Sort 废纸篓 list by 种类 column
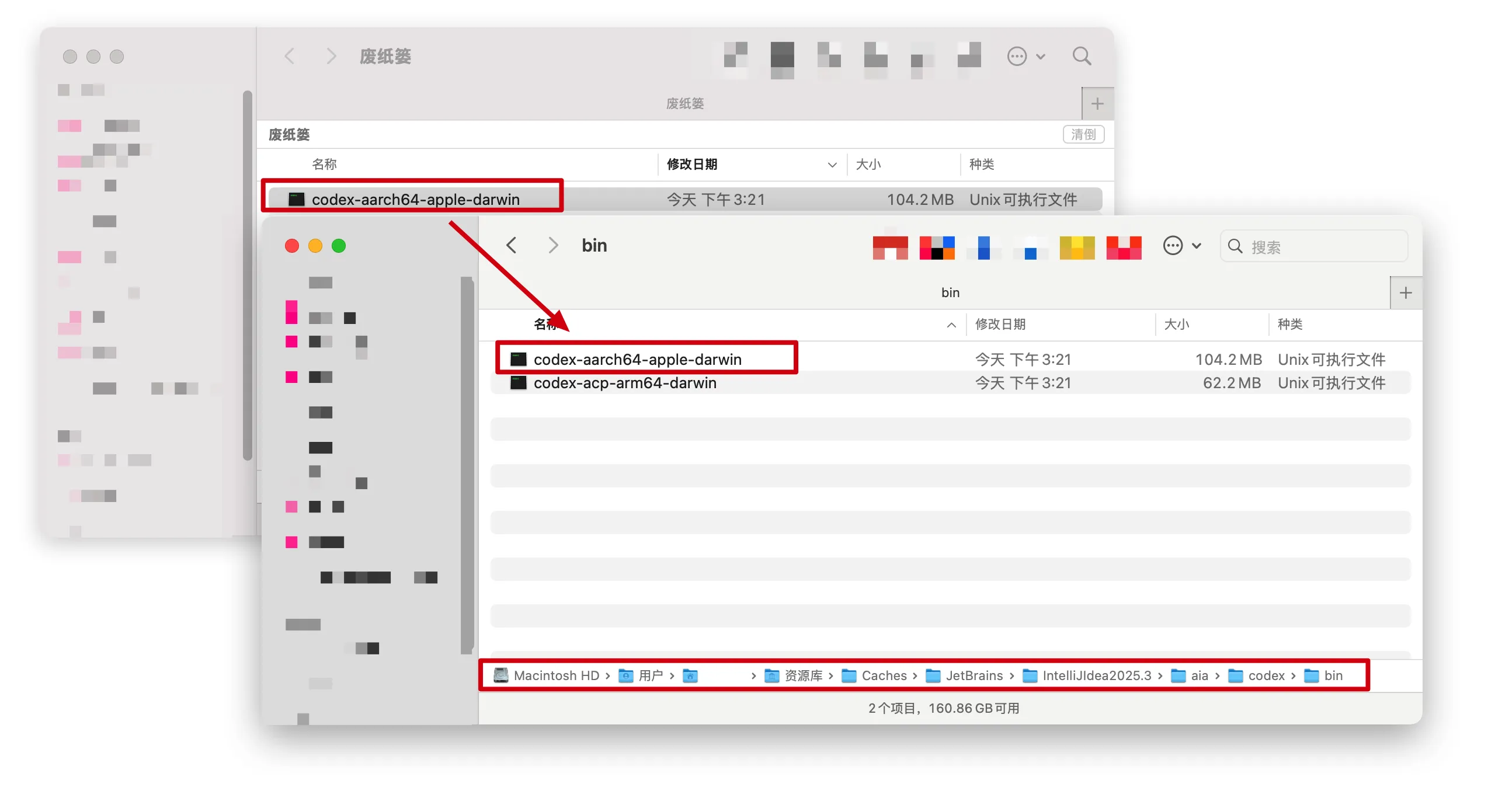 coord(982,164)
